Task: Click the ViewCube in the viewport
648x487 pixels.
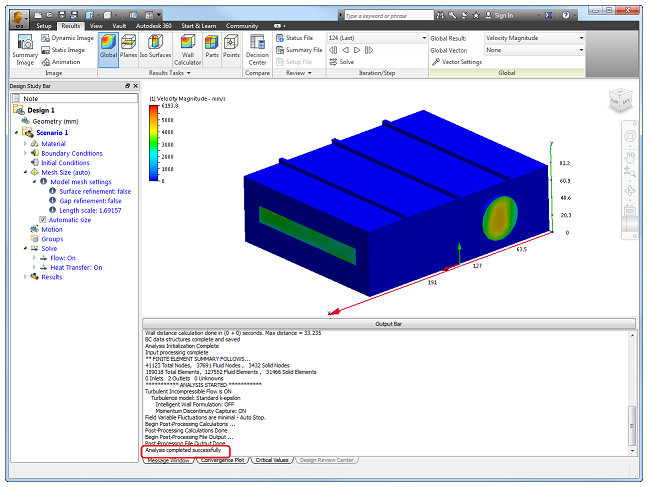Action: pos(620,100)
